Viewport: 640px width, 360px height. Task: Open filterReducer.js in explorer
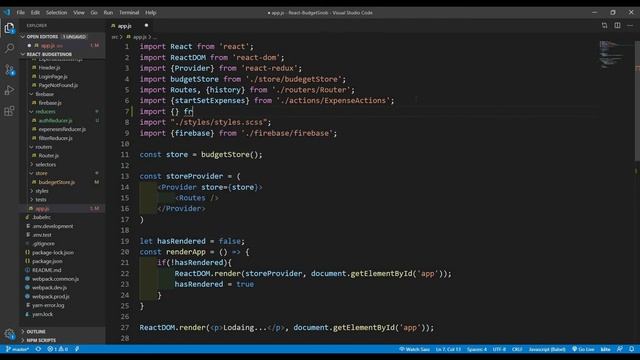(x=56, y=138)
